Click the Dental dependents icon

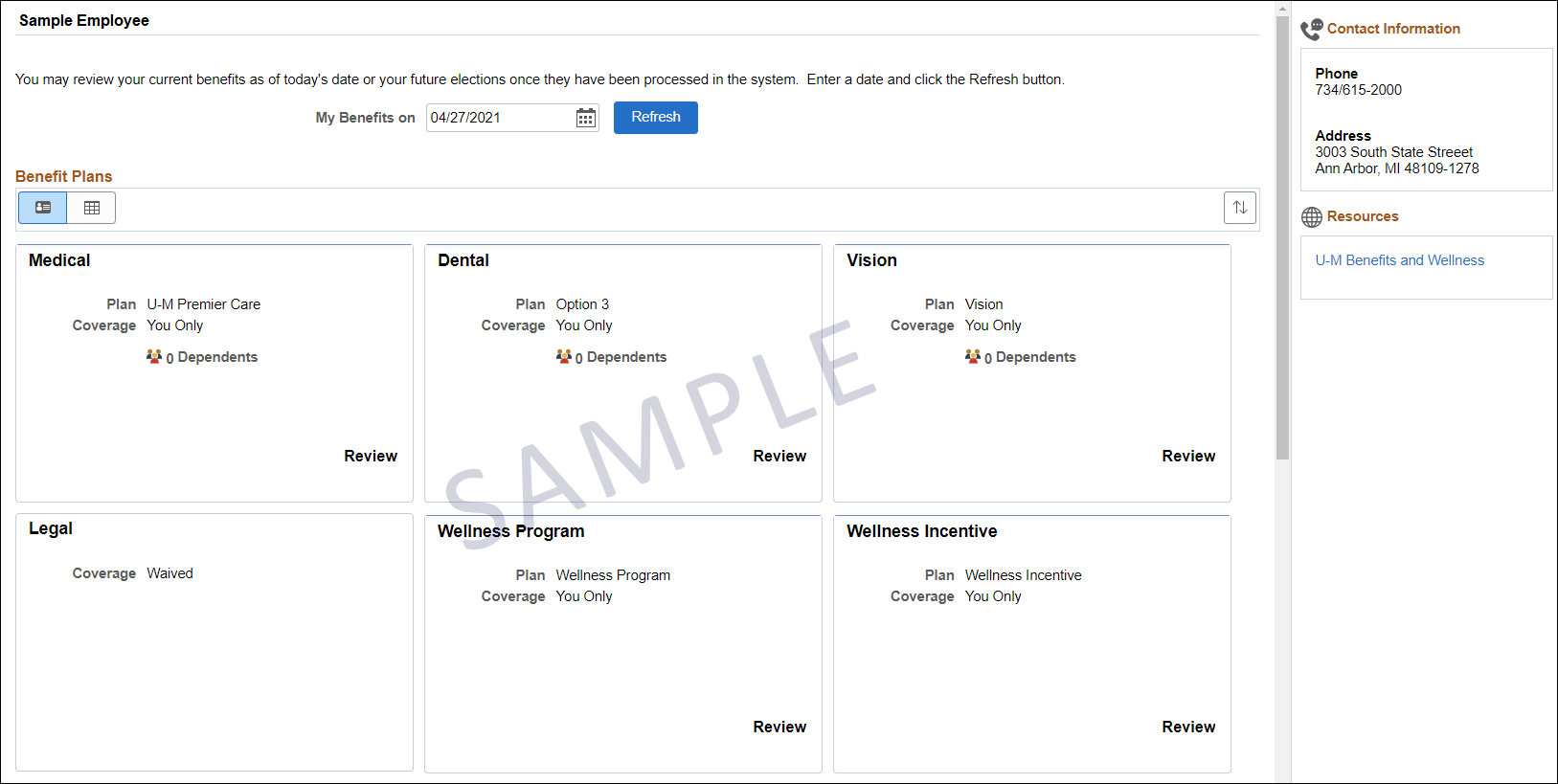pos(564,356)
